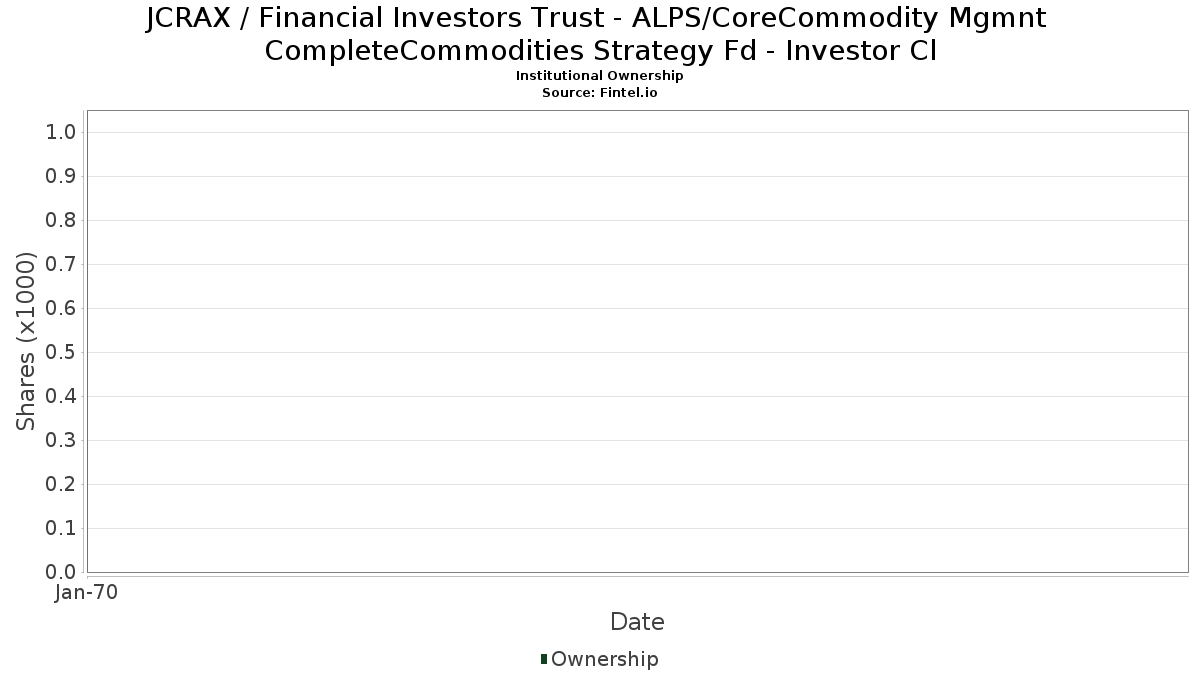The image size is (1200, 675).
Task: Click the 0.9 y-axis tick label
Action: 61,177
